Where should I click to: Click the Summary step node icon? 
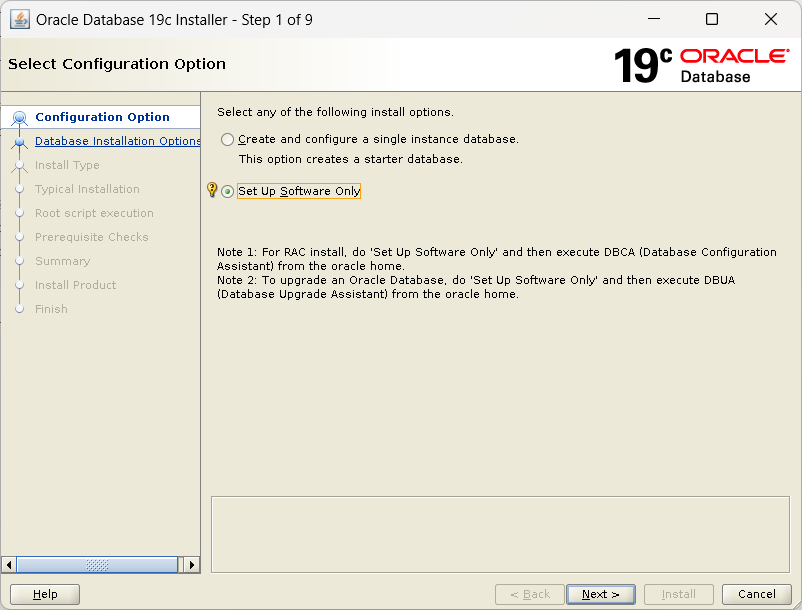tap(19, 261)
